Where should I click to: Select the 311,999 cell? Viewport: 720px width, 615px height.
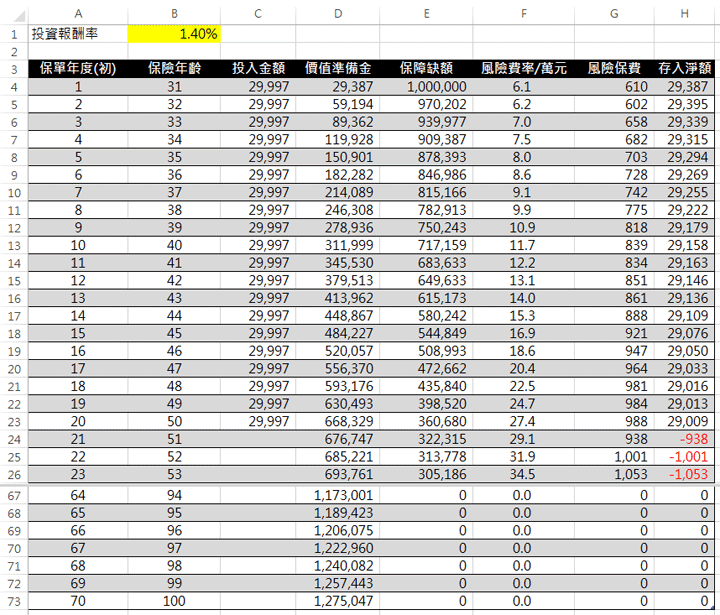point(338,245)
